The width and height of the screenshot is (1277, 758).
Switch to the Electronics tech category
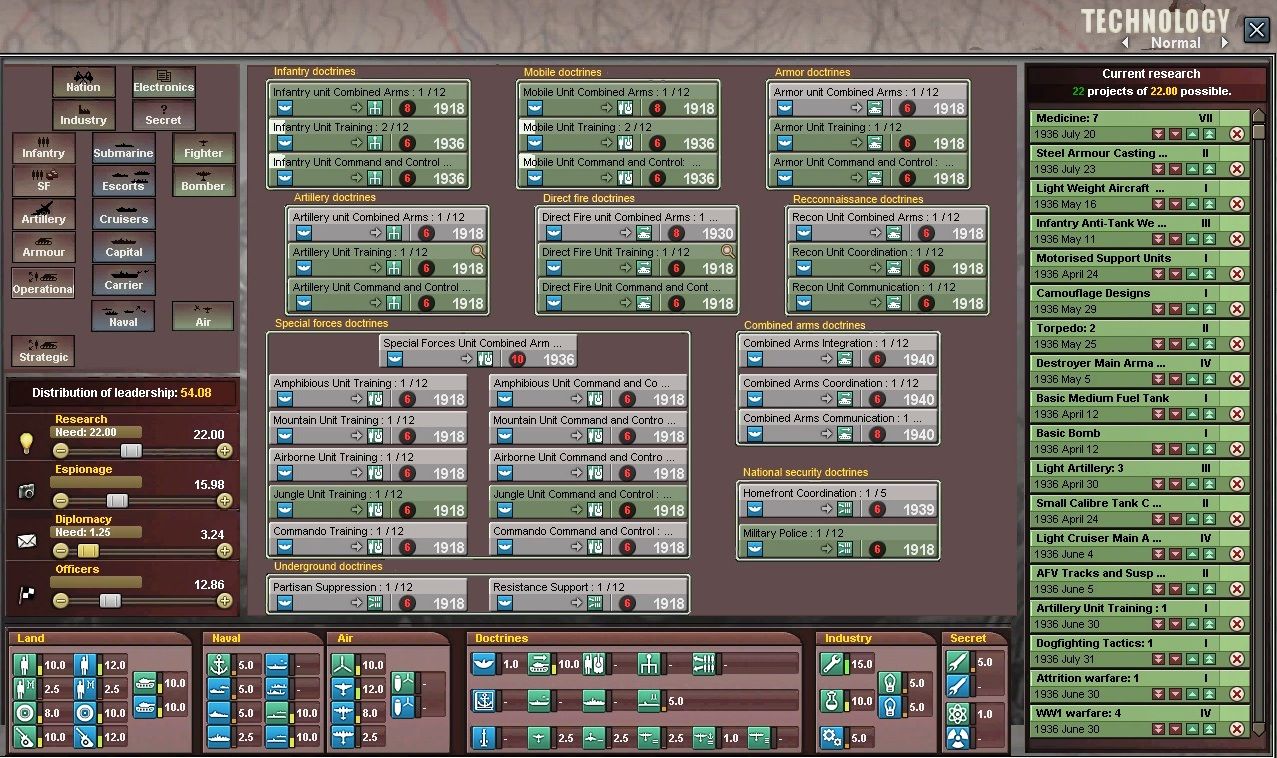[163, 82]
